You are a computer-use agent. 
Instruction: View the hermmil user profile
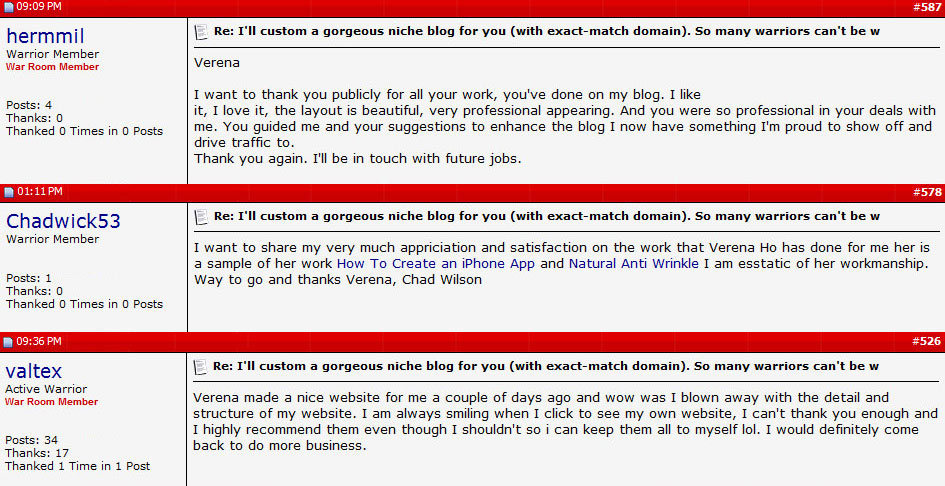(x=47, y=36)
